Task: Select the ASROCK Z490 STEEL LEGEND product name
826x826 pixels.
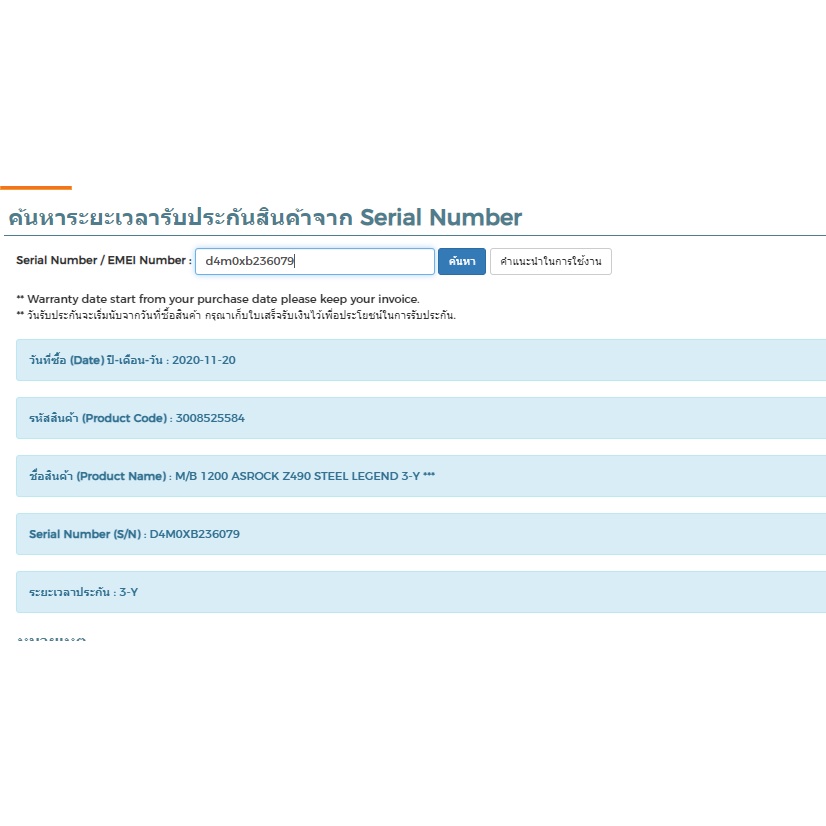Action: click(x=297, y=476)
